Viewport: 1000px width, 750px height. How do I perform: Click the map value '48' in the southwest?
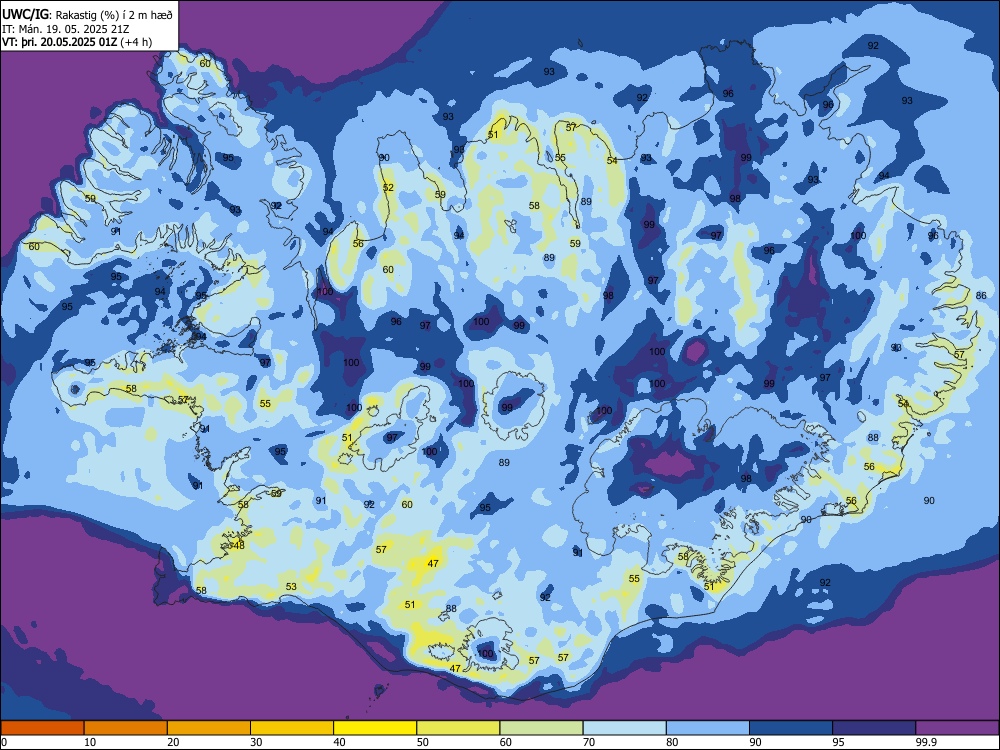[x=239, y=545]
